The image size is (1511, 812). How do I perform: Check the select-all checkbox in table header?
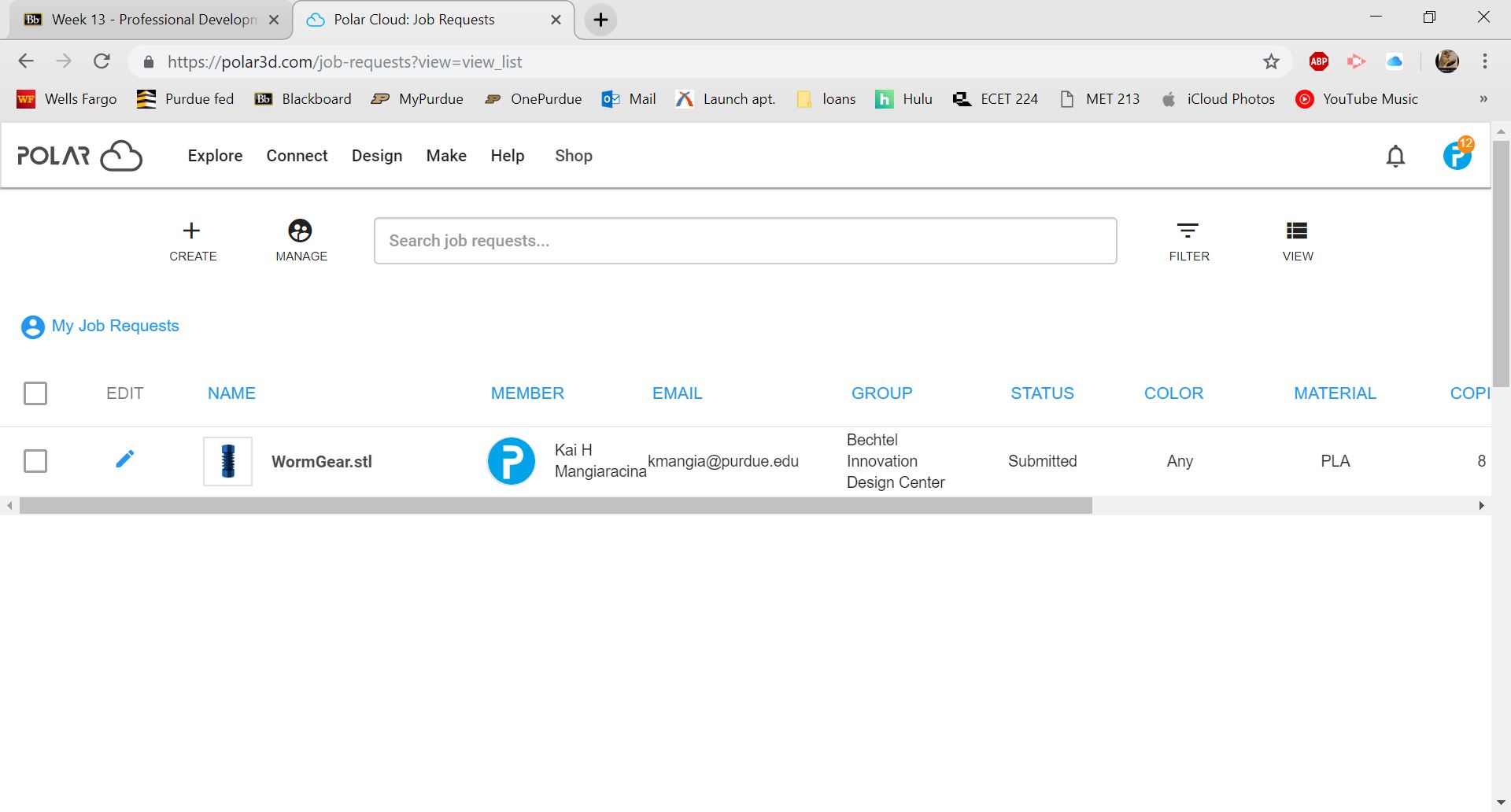[35, 393]
